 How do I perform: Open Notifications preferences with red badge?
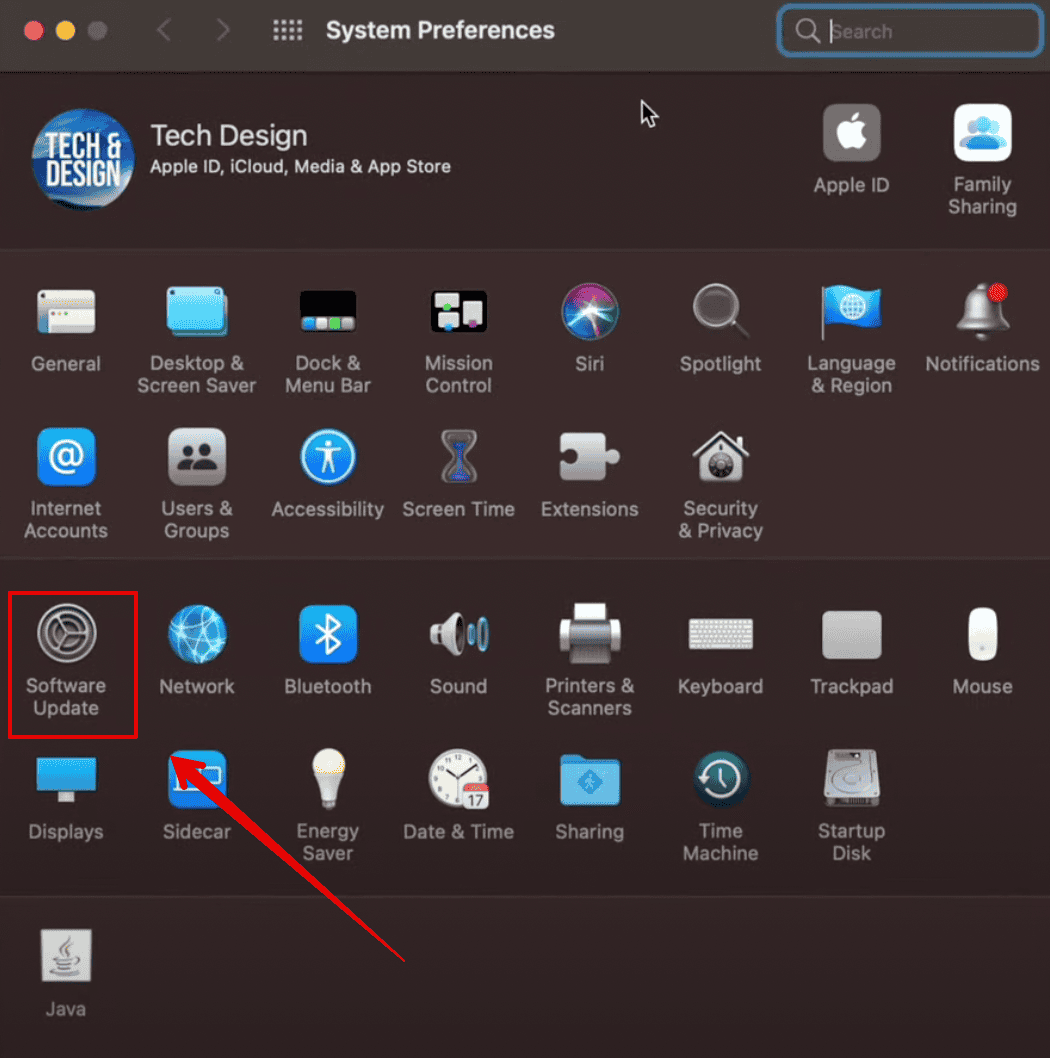[x=982, y=313]
